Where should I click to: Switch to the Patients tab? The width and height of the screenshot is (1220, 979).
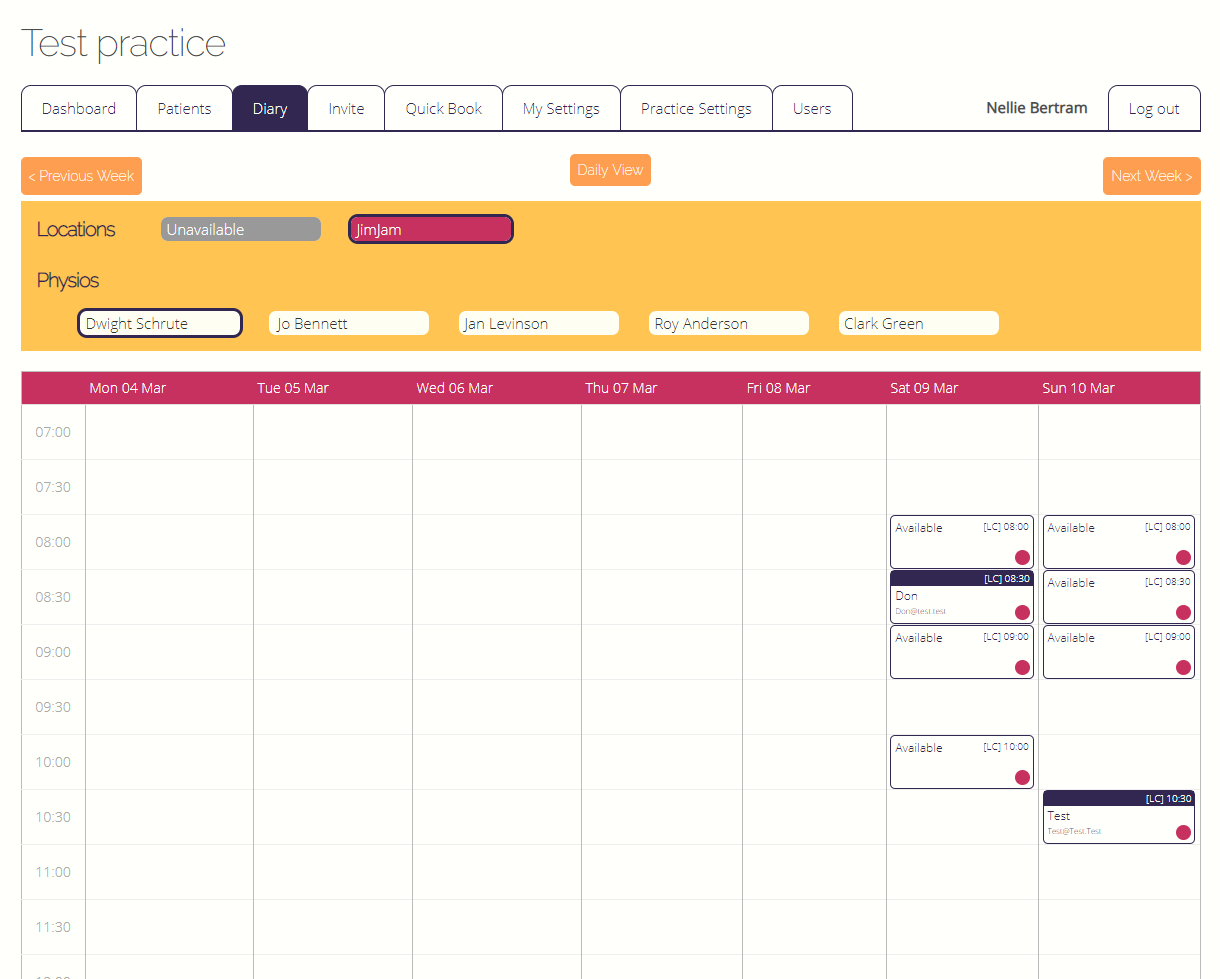click(x=184, y=108)
